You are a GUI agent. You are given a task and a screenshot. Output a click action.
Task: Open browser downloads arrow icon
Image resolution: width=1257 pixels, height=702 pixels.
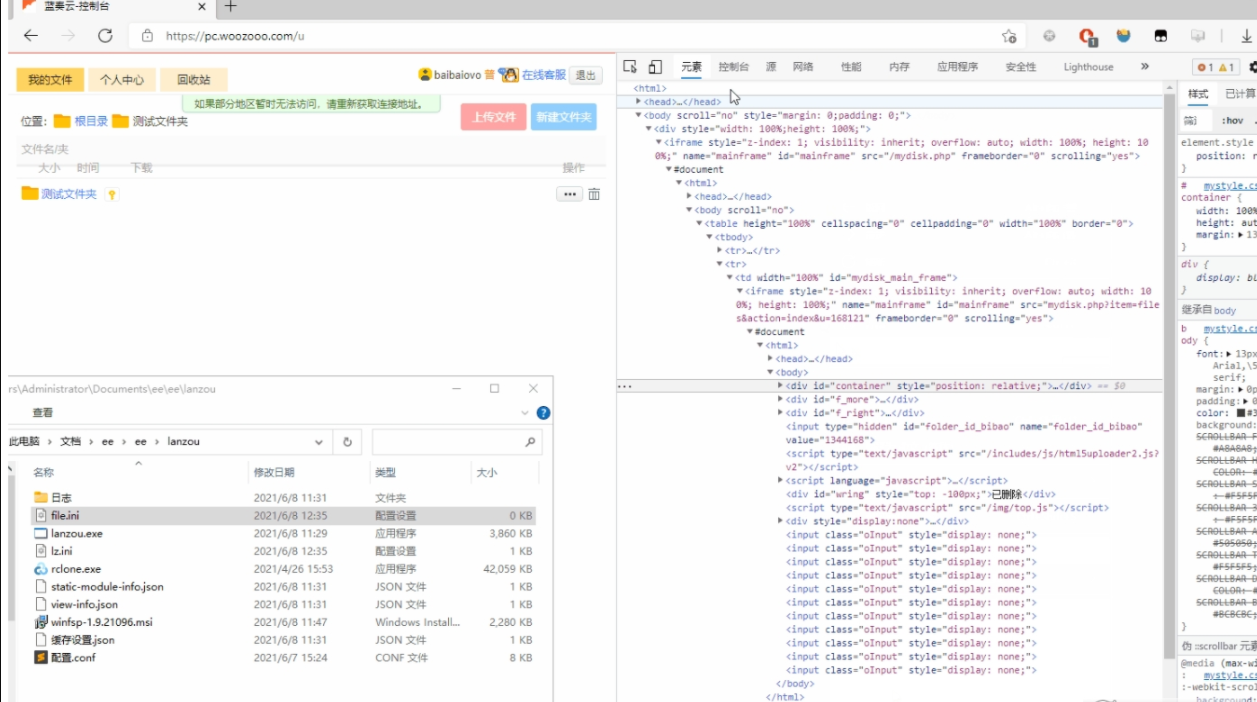(1247, 36)
